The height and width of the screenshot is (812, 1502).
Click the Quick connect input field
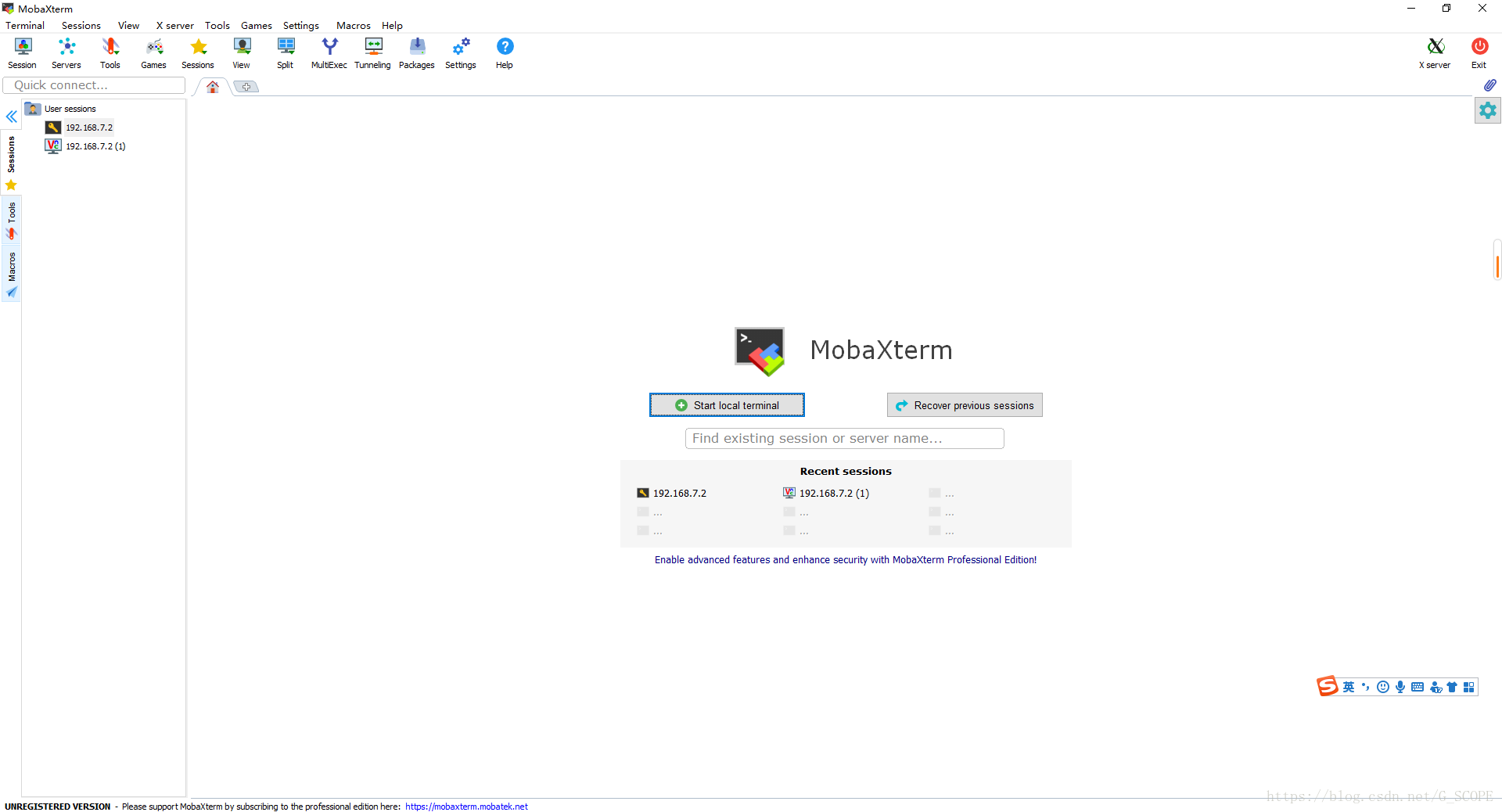(x=94, y=85)
